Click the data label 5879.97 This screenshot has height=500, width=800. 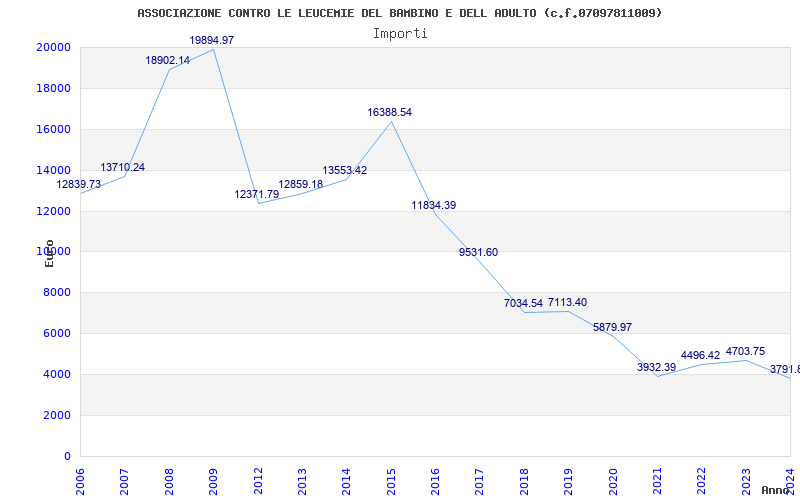[x=612, y=328]
